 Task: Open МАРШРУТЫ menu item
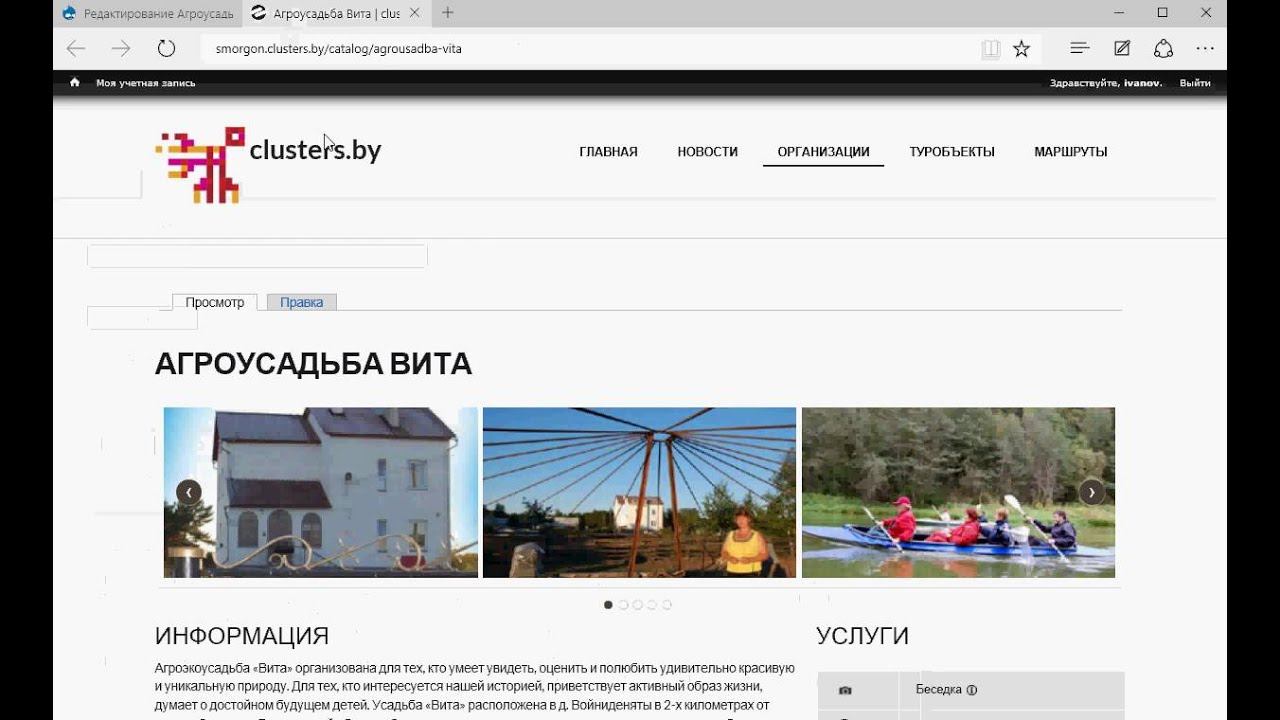click(1071, 152)
